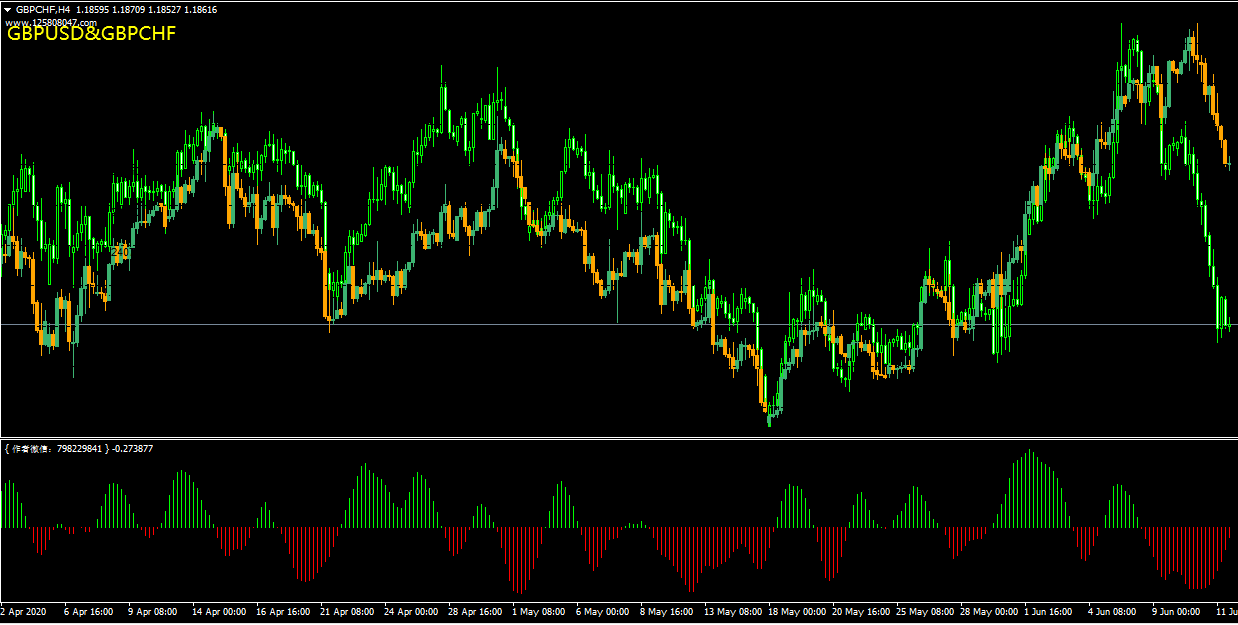Image resolution: width=1238 pixels, height=625 pixels.
Task: Click the 13 May 08:00 time label
Action: tap(731, 611)
